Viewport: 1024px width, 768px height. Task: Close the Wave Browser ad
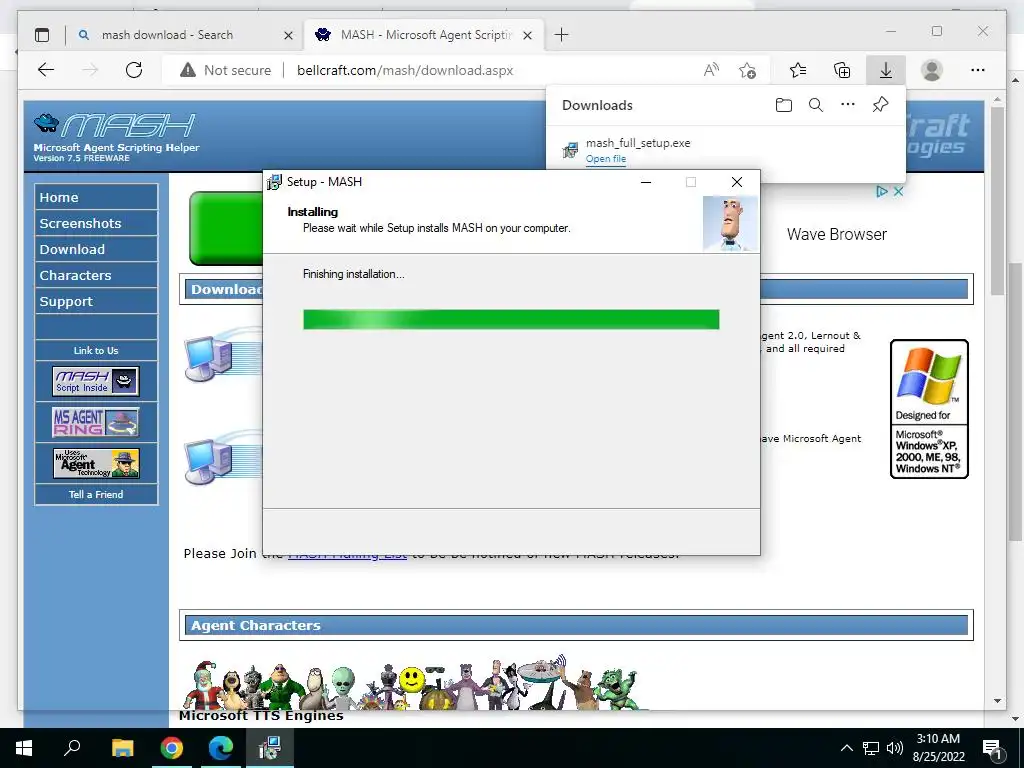899,191
